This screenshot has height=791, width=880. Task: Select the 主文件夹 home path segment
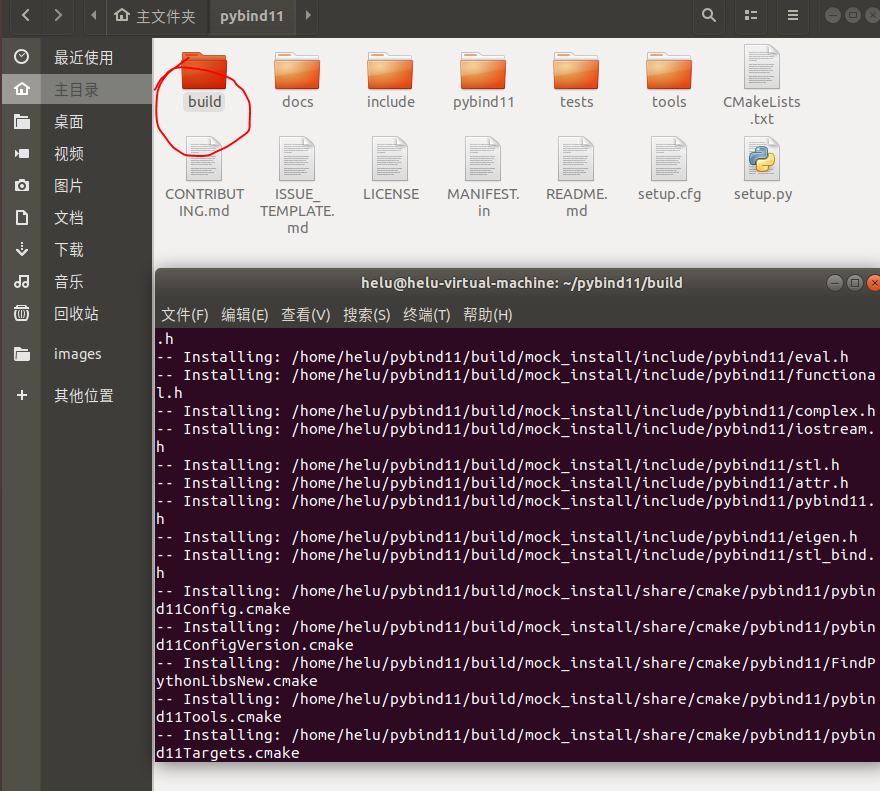[x=154, y=16]
